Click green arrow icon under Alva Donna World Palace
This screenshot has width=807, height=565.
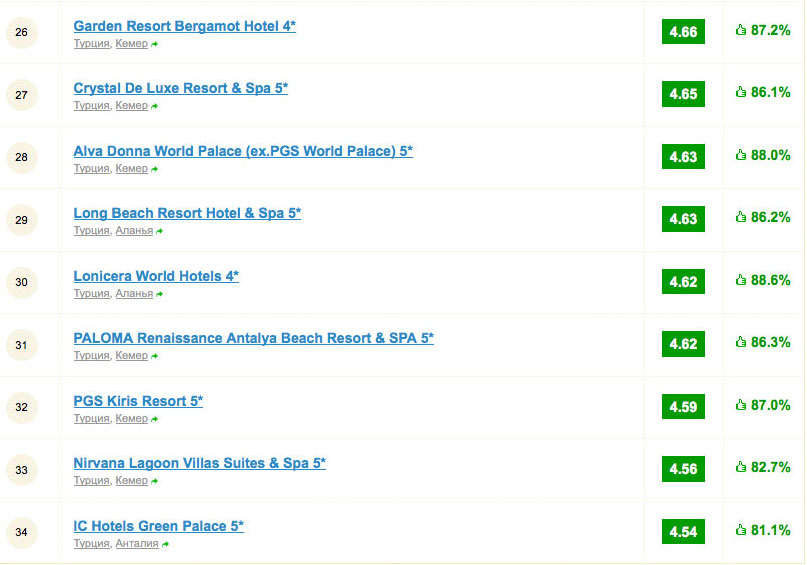[x=154, y=169]
